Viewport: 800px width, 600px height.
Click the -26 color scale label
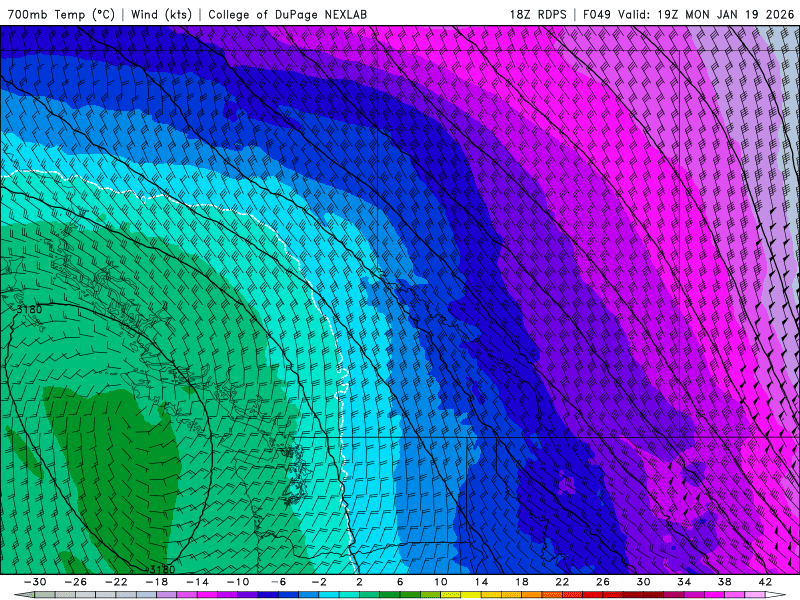pyautogui.click(x=76, y=582)
